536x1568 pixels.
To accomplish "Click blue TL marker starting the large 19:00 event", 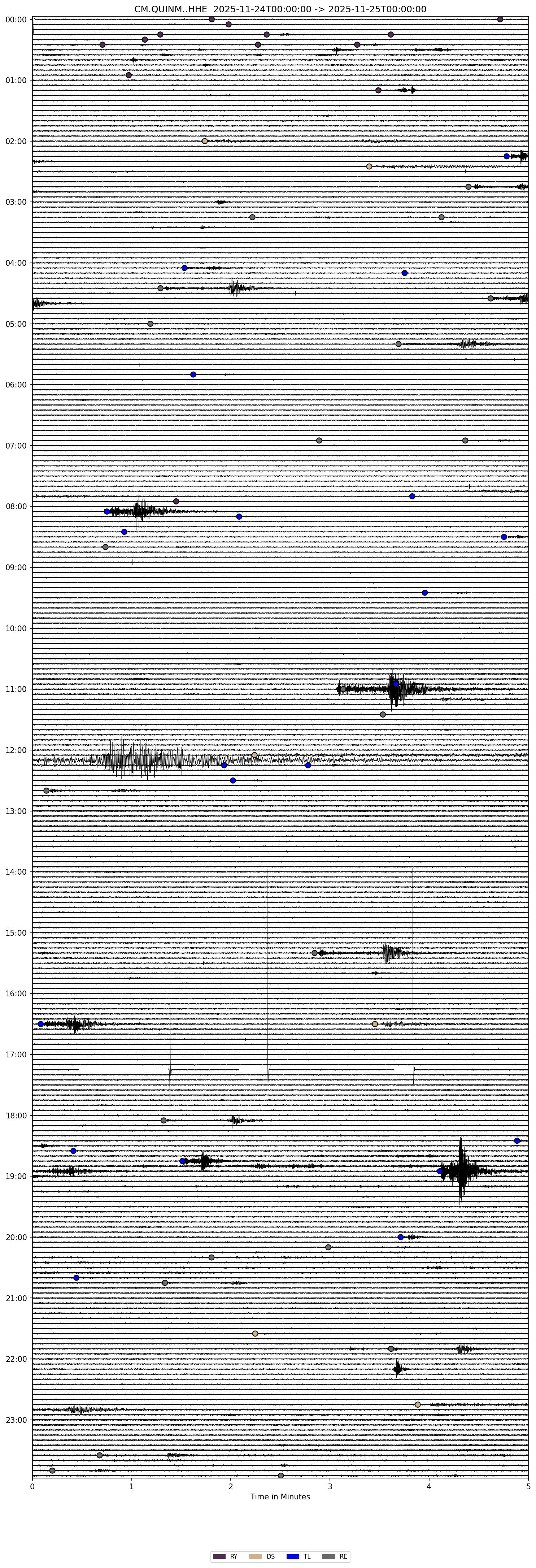I will (x=440, y=1171).
